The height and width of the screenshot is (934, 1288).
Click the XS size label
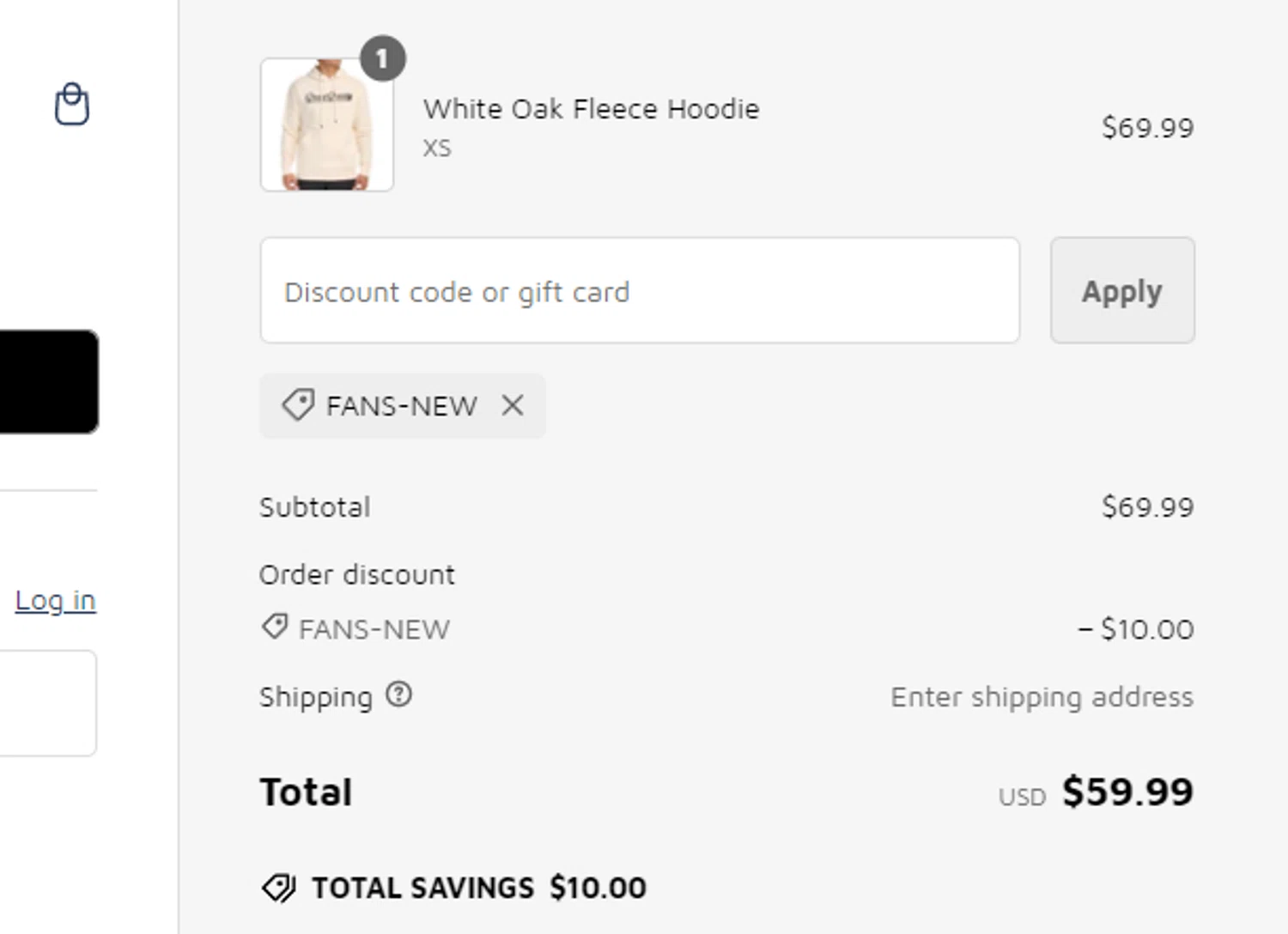[436, 149]
